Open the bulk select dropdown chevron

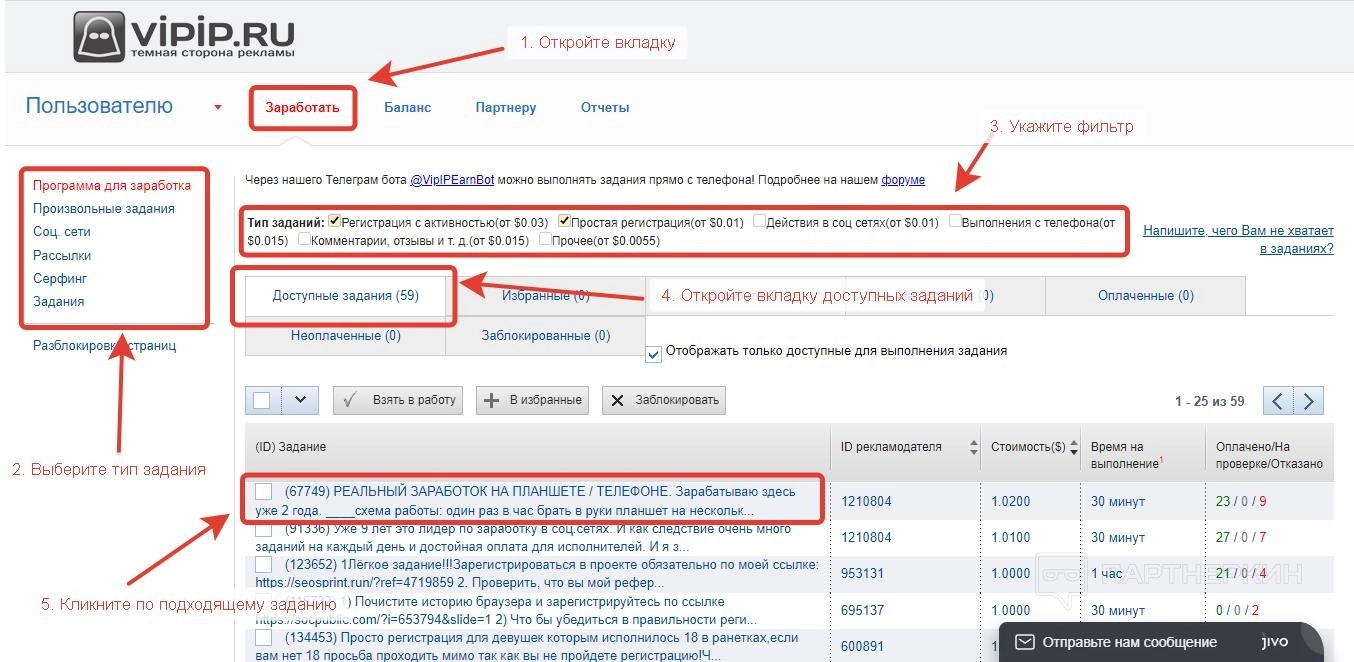point(300,400)
